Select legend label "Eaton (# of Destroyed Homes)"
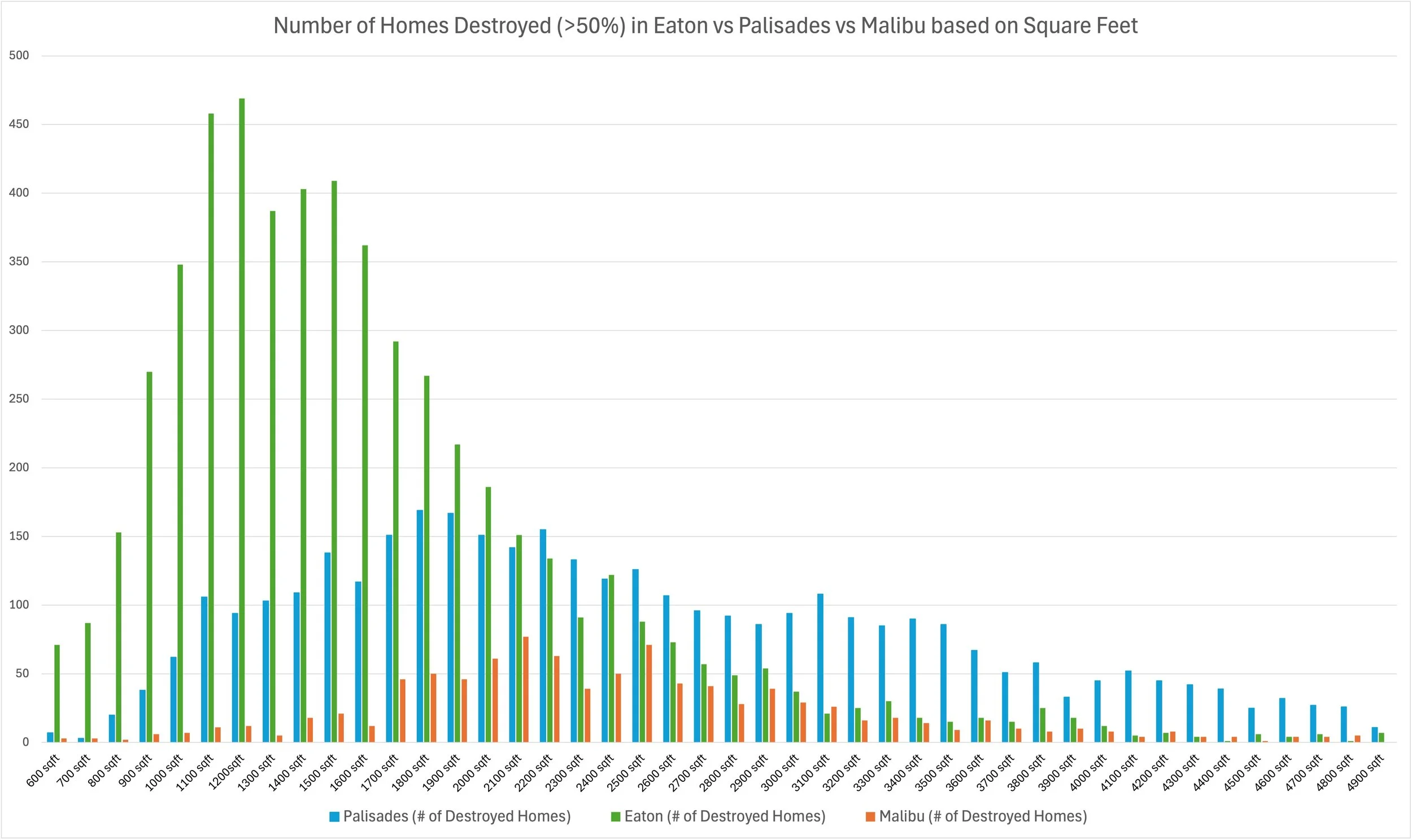Viewport: 1412px width, 840px height. [x=725, y=817]
